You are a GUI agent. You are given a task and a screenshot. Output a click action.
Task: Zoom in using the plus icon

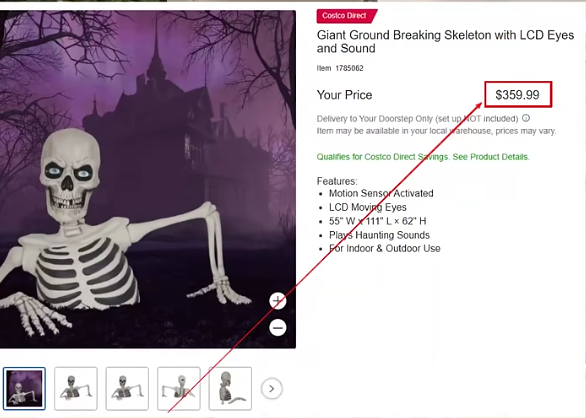[278, 301]
